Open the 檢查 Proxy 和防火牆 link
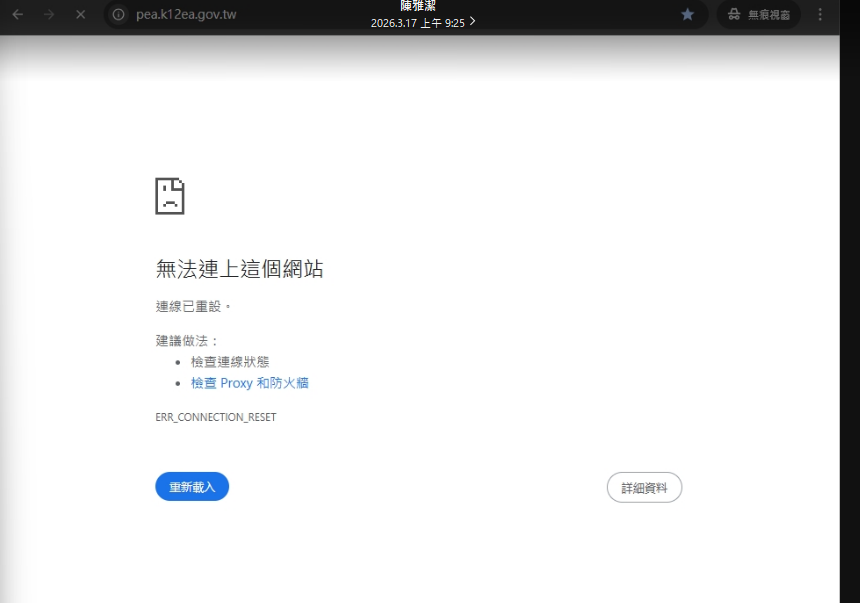860x603 pixels. [250, 383]
